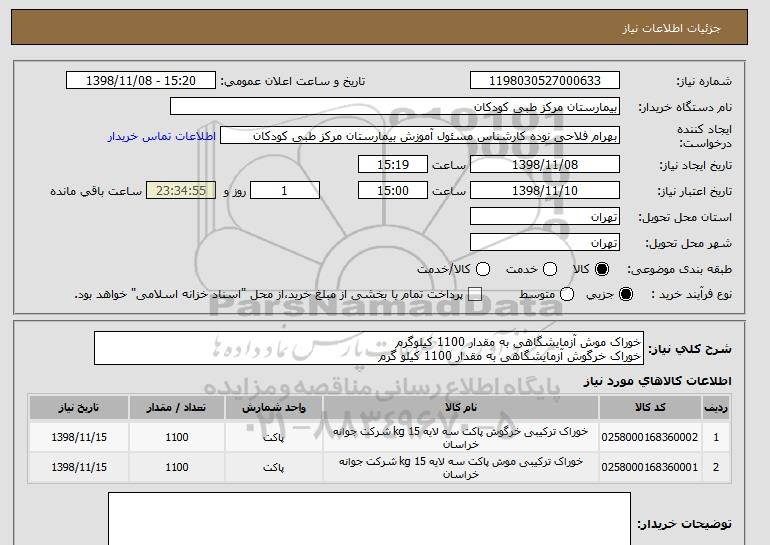Toggle the اسناد خزانه اسلامی payment checkbox
This screenshot has height=545, width=770.
pyautogui.click(x=474, y=294)
